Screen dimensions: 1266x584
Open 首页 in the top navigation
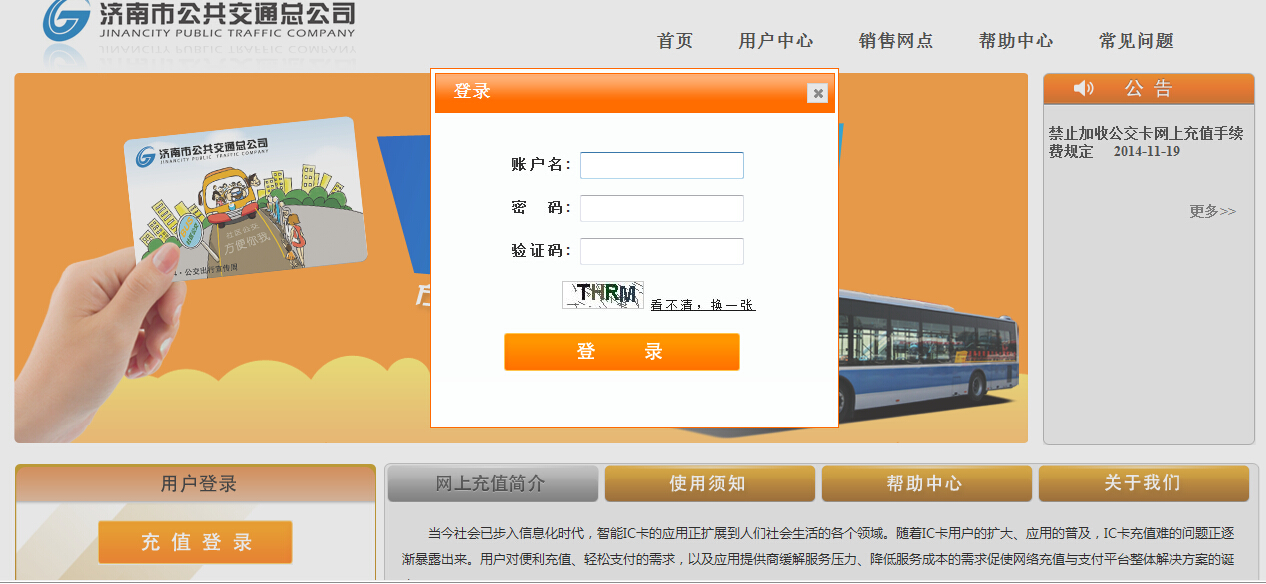675,41
